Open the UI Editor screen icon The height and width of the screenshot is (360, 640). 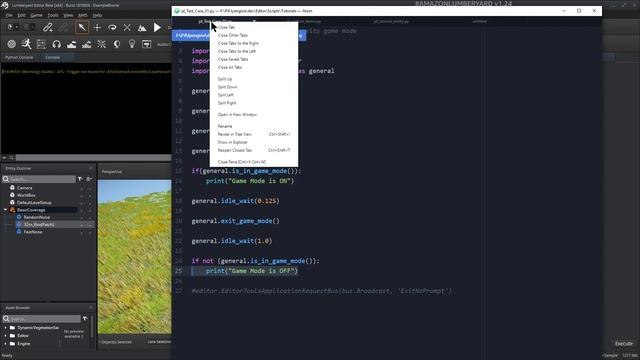(x=147, y=44)
